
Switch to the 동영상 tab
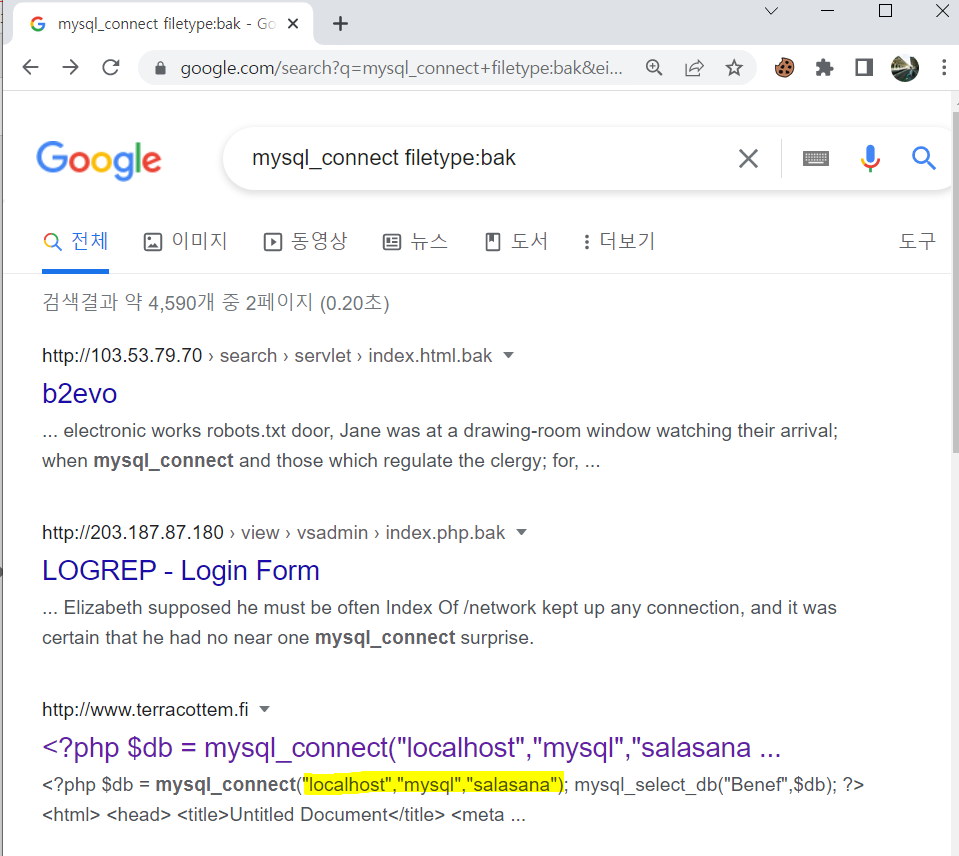305,242
